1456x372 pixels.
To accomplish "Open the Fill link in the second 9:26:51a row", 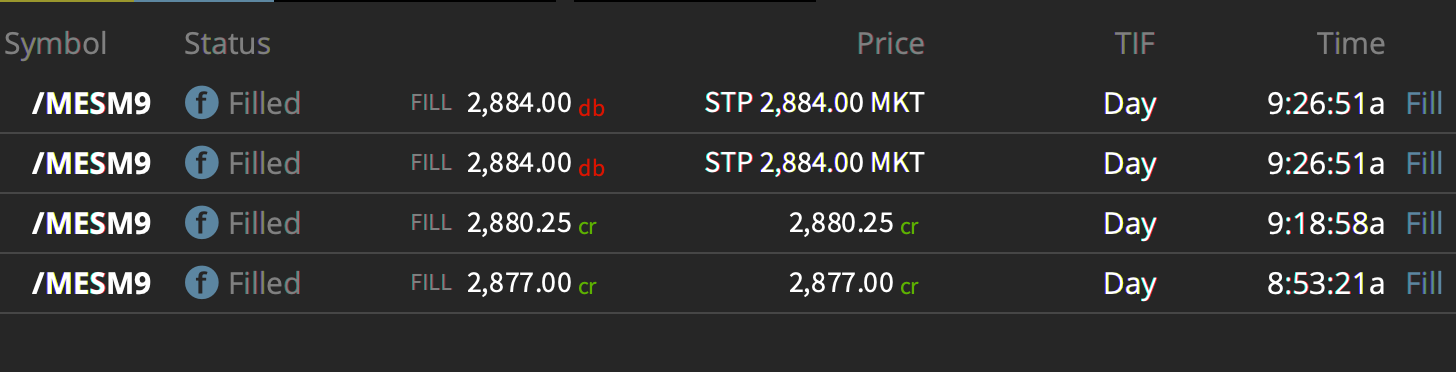I will pos(1424,164).
